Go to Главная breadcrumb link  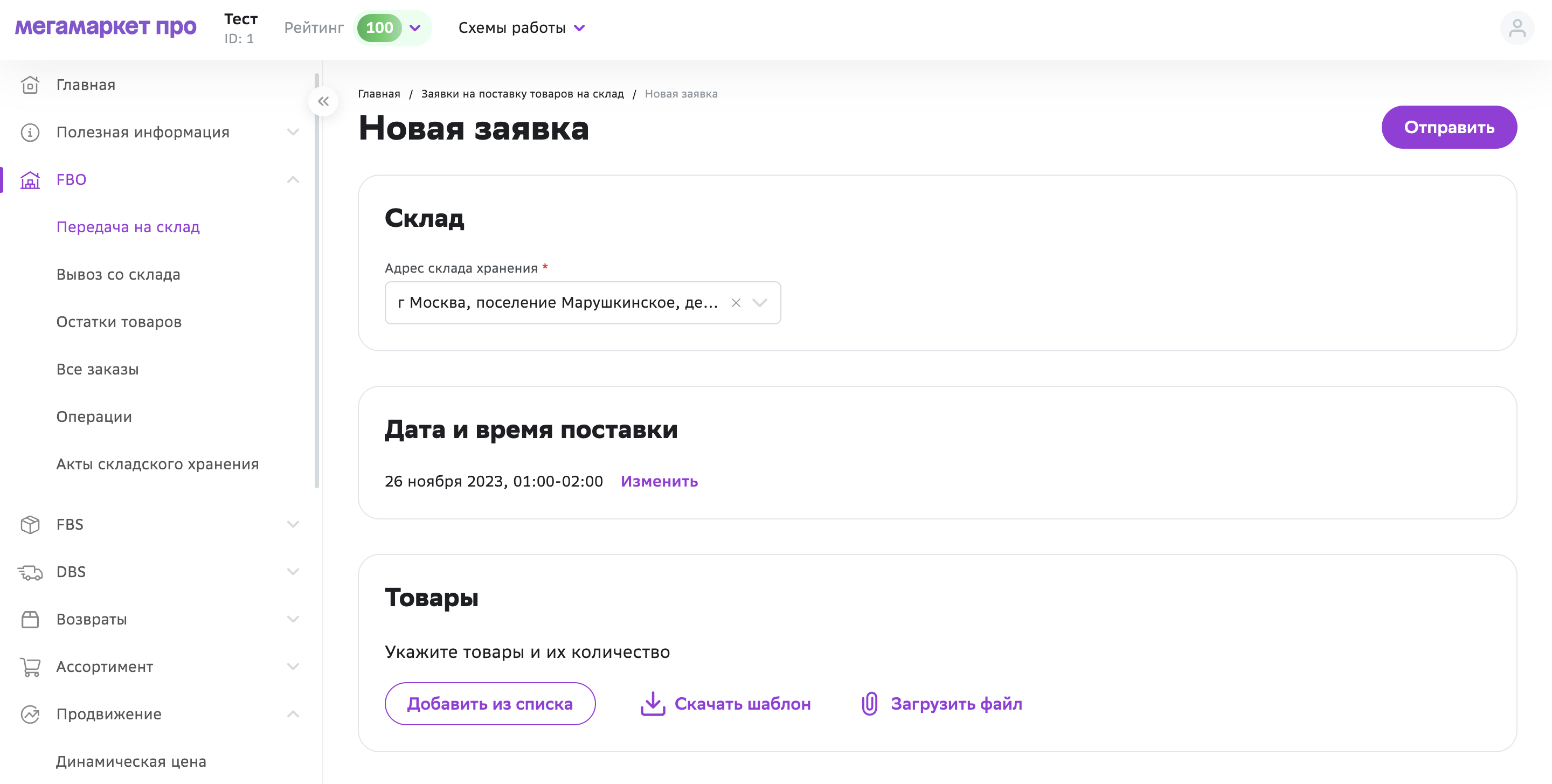[379, 94]
